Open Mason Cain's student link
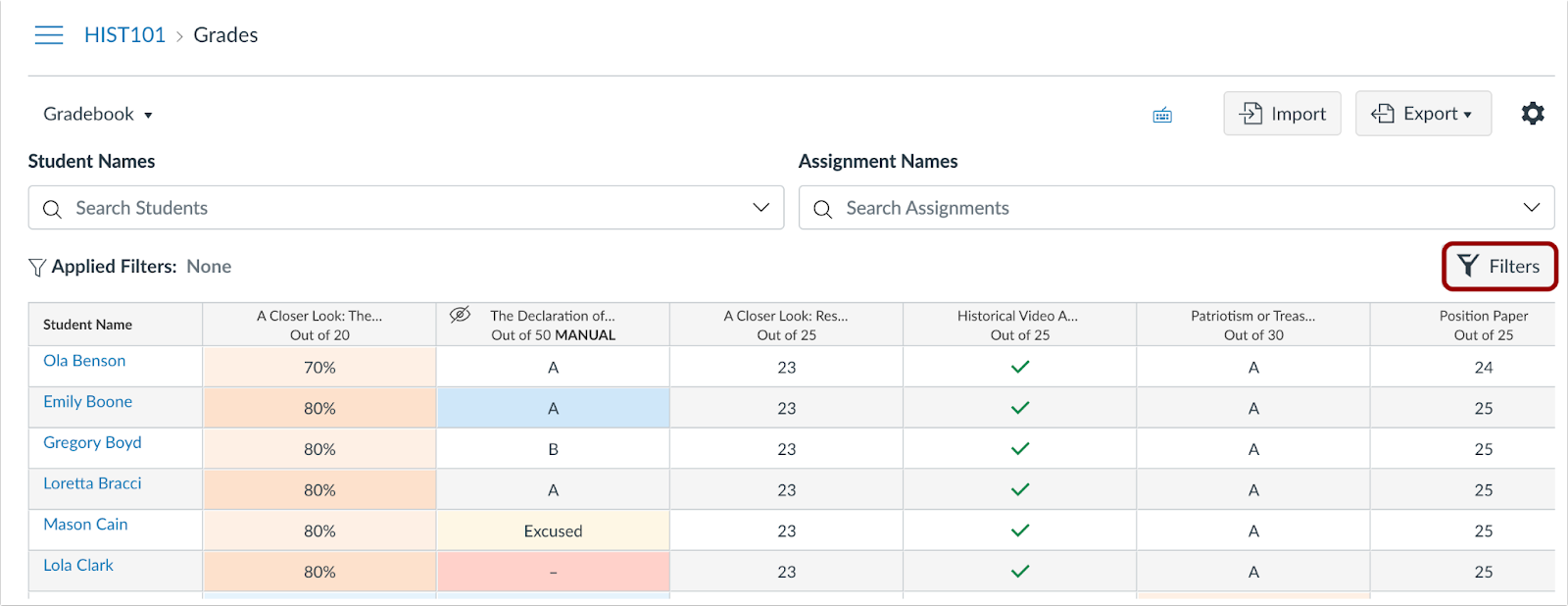The image size is (1568, 606). [x=85, y=525]
